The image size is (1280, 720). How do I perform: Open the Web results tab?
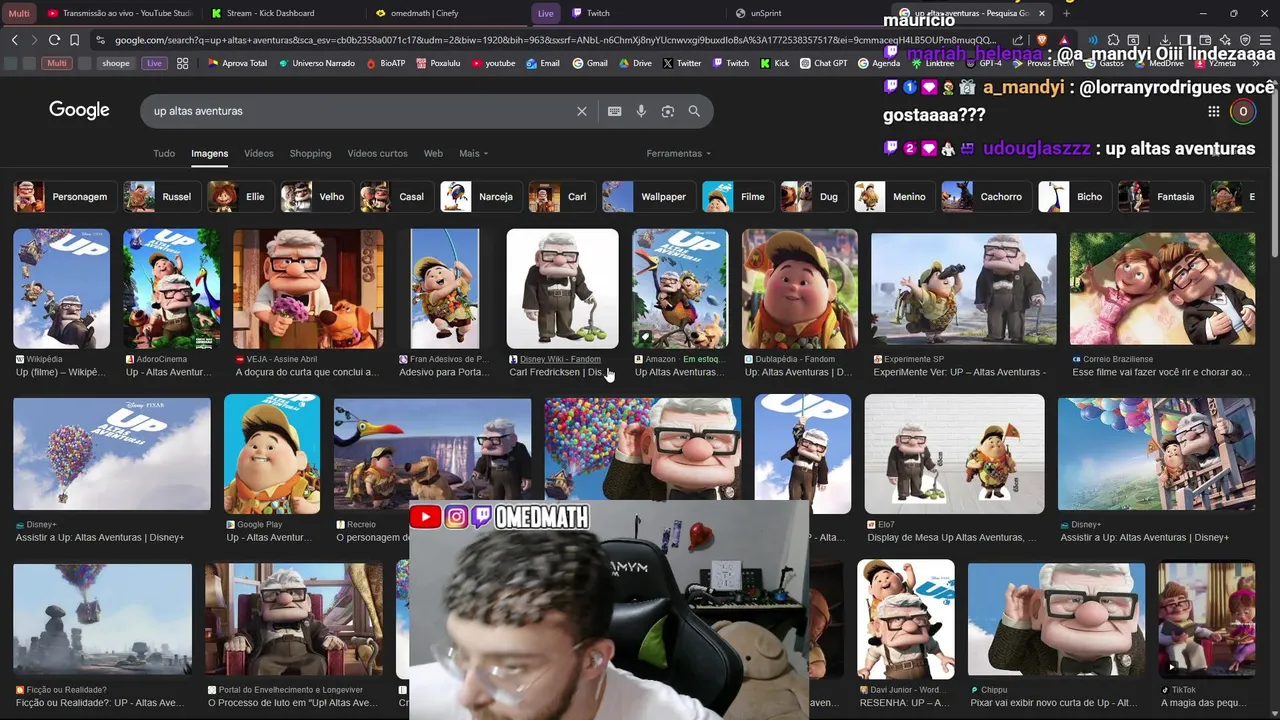coord(433,153)
